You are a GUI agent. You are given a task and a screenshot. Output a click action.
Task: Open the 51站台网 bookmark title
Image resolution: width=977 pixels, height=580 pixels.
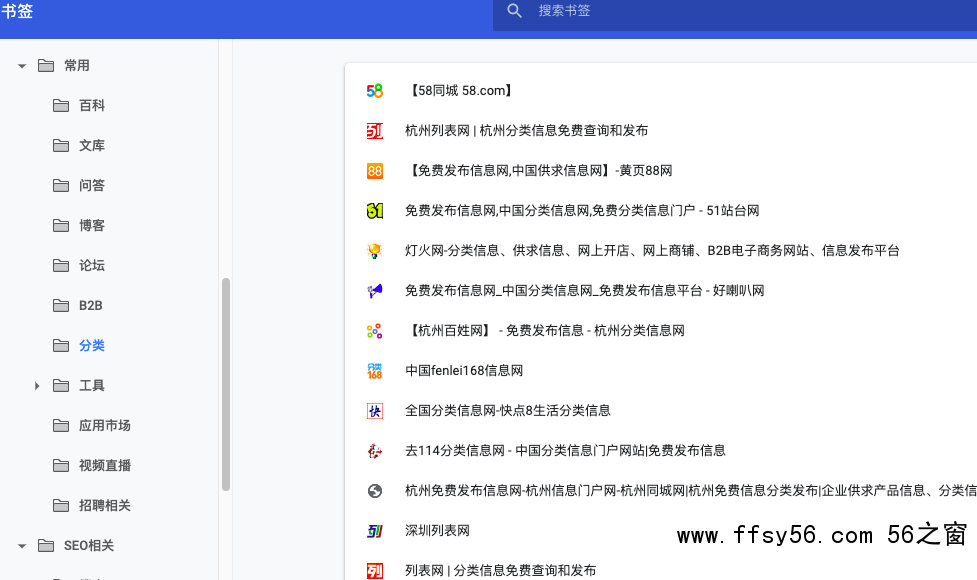click(582, 211)
